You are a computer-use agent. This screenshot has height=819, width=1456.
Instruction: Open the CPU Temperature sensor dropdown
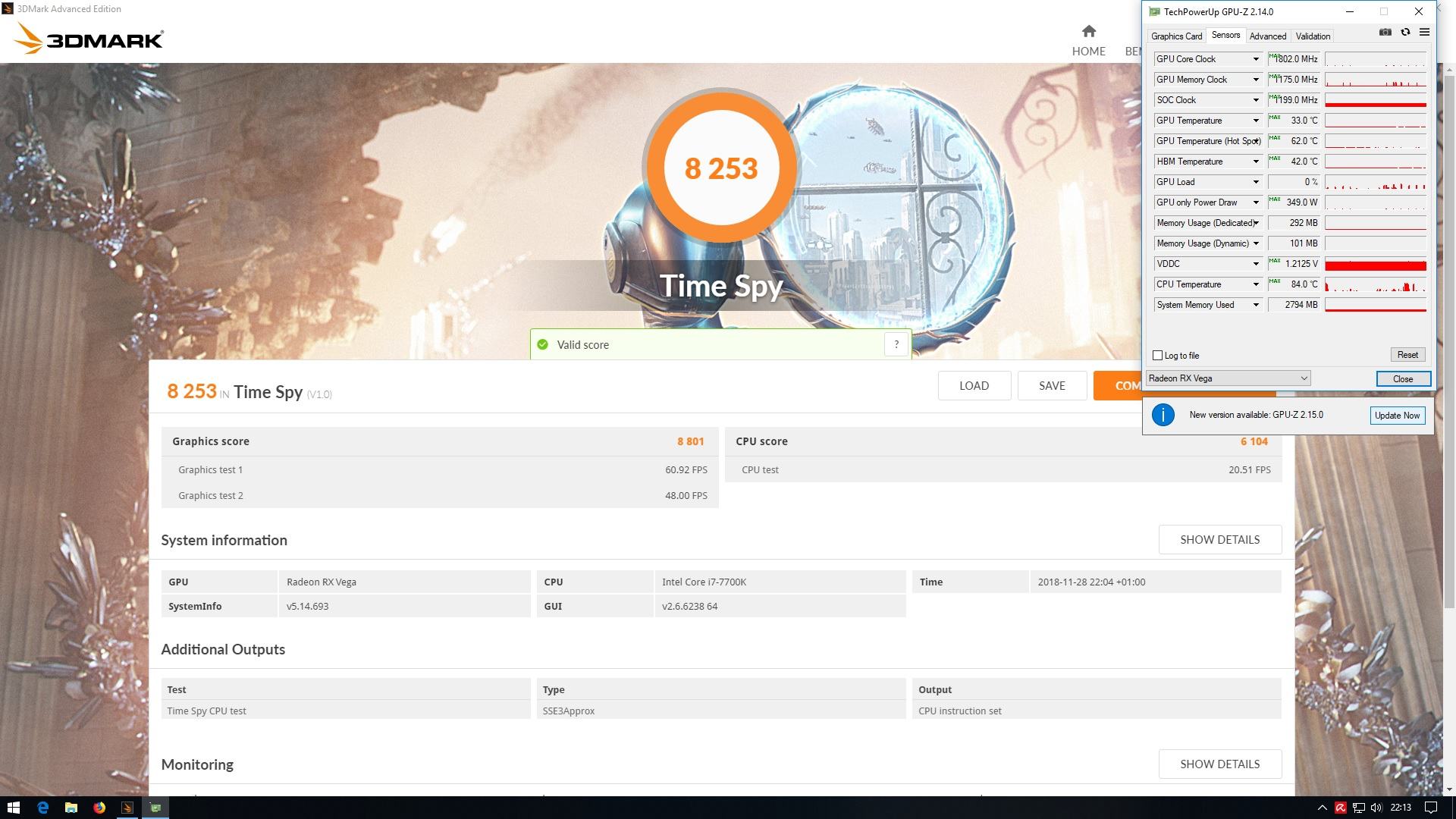pyautogui.click(x=1256, y=284)
